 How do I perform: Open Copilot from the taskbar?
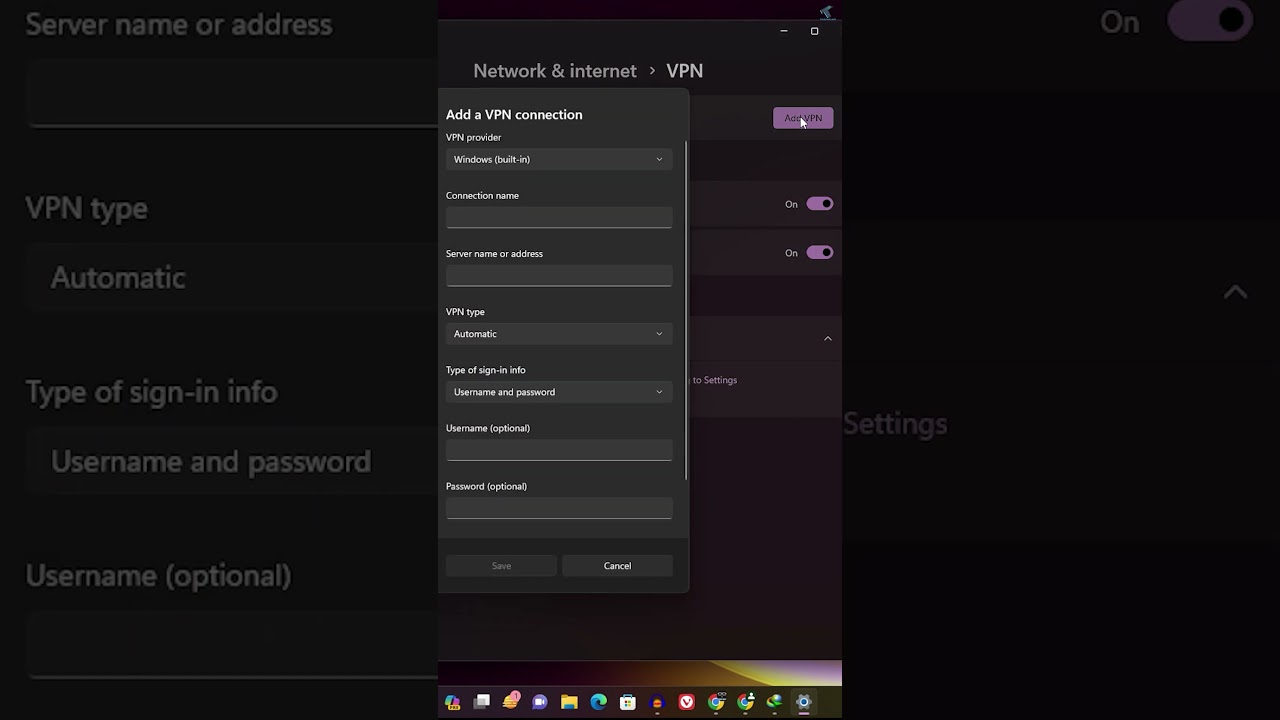452,702
